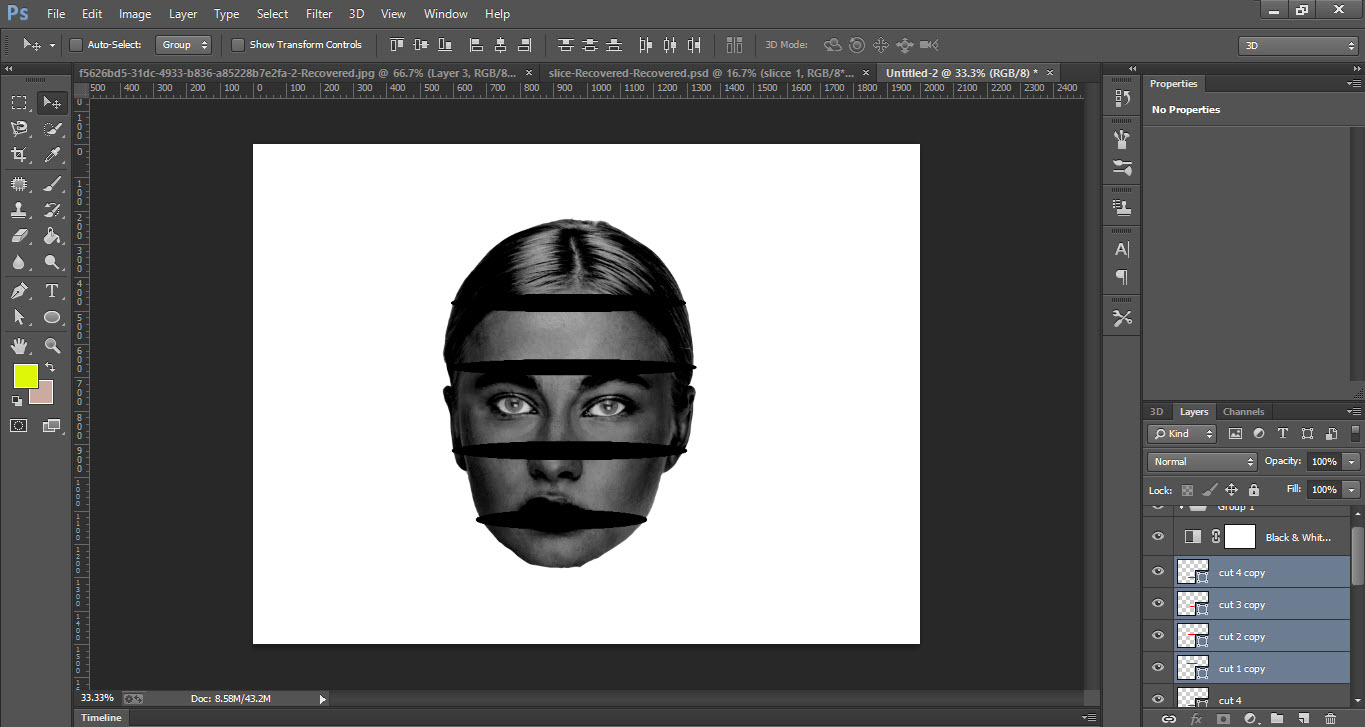The height and width of the screenshot is (727, 1365).
Task: Add a layer style with fx button
Action: 1195,718
